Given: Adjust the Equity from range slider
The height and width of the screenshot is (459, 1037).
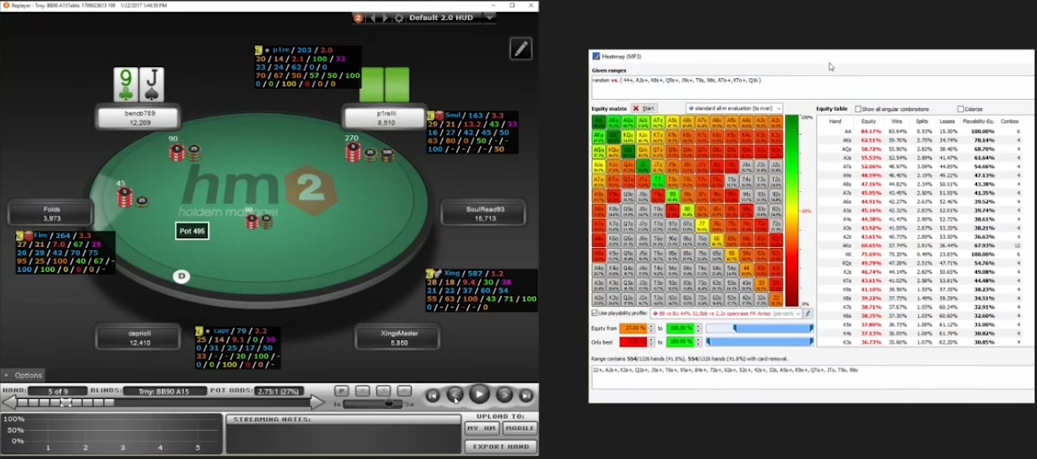Looking at the screenshot, I should (x=759, y=328).
